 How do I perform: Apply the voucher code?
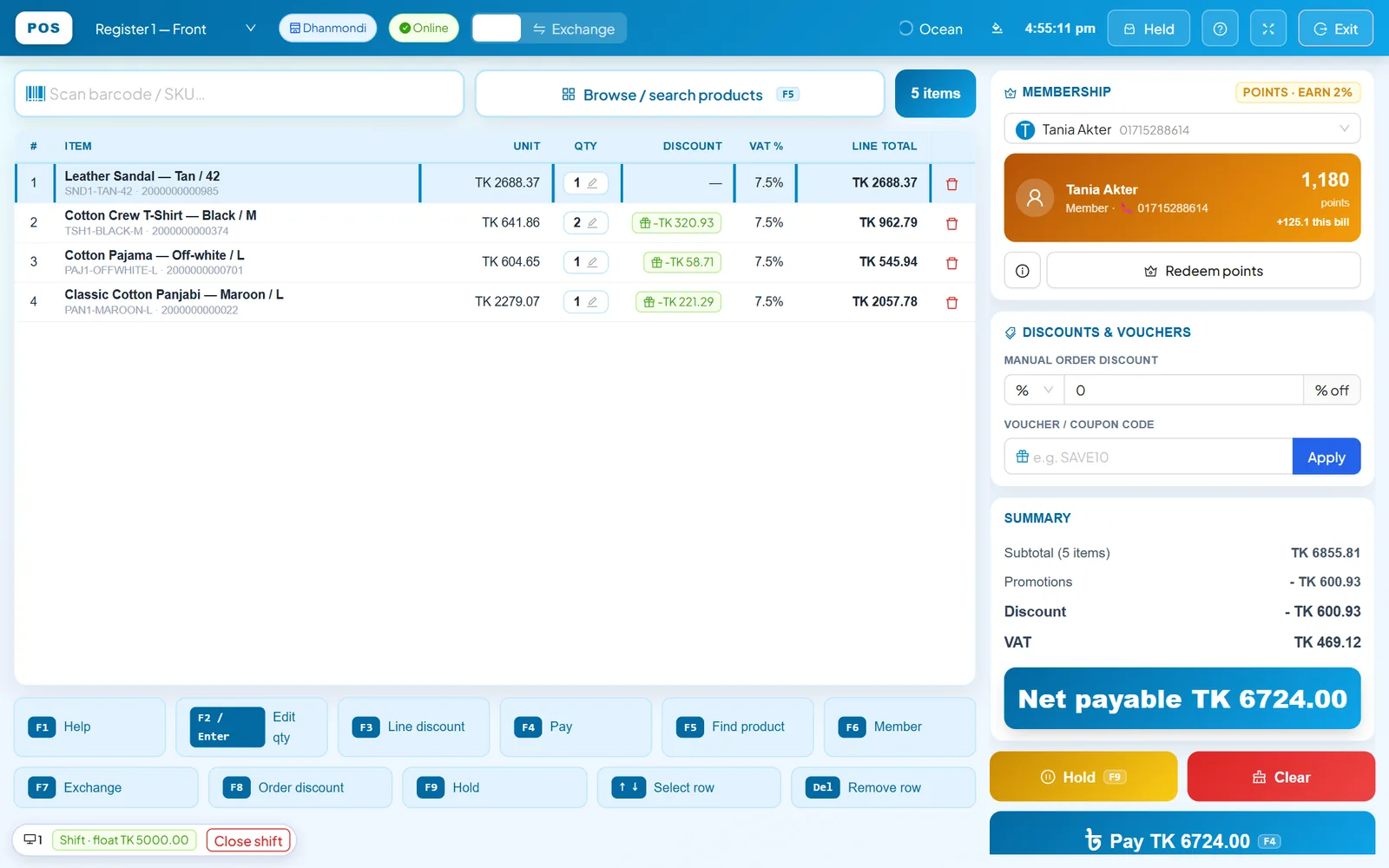pos(1326,457)
